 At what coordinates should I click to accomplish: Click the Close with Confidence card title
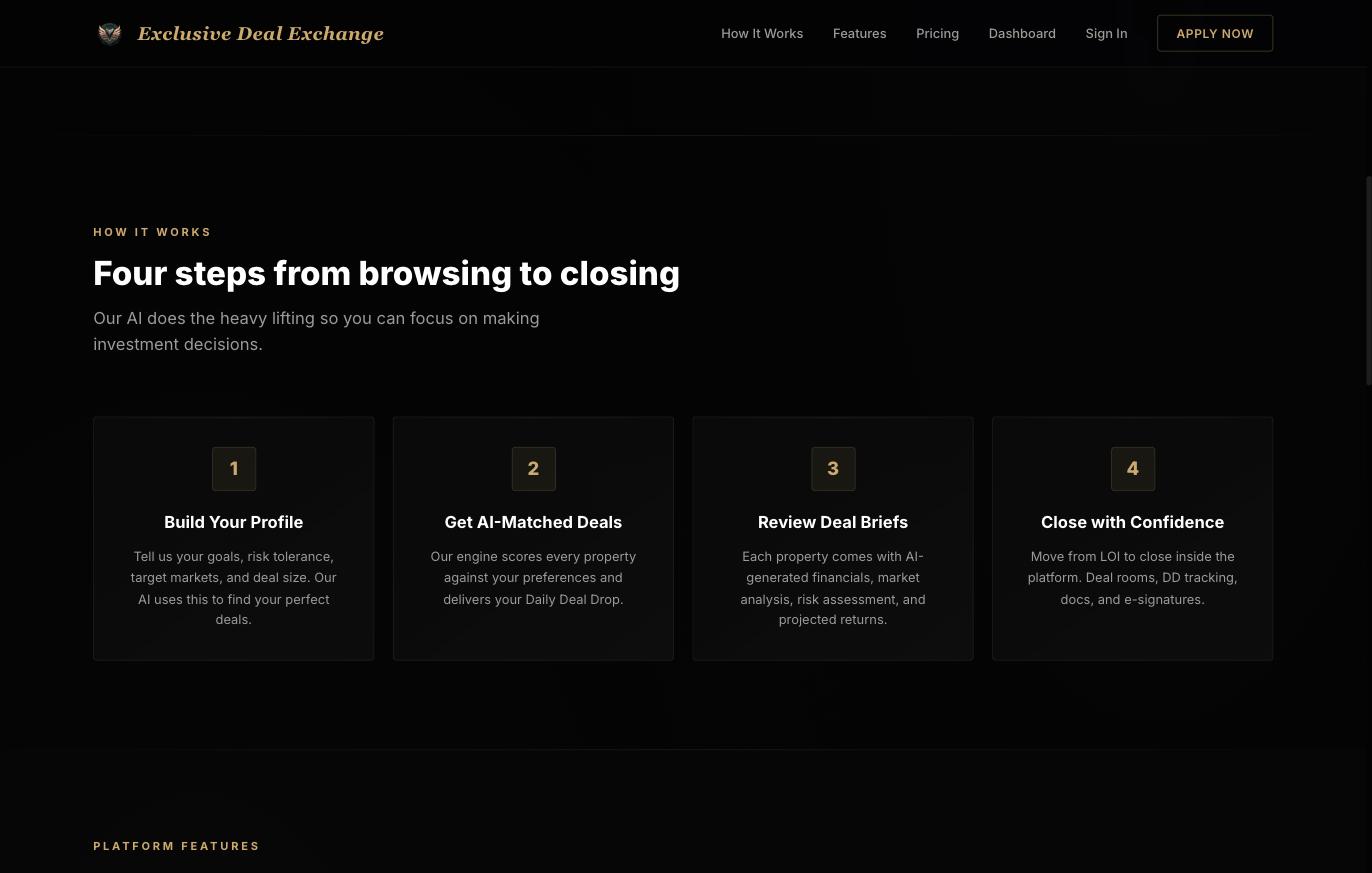point(1133,522)
